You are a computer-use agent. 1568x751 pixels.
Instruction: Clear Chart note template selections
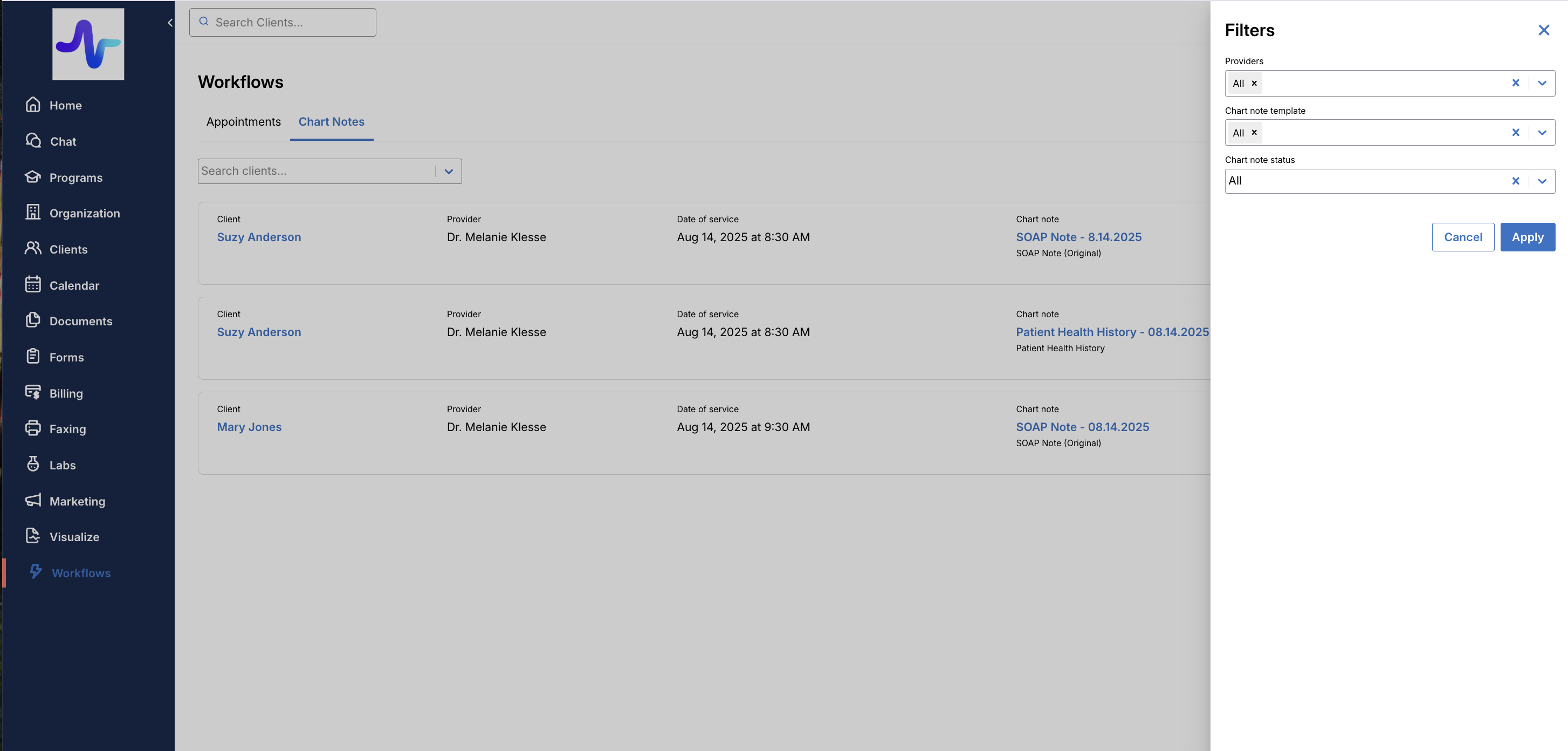1515,132
